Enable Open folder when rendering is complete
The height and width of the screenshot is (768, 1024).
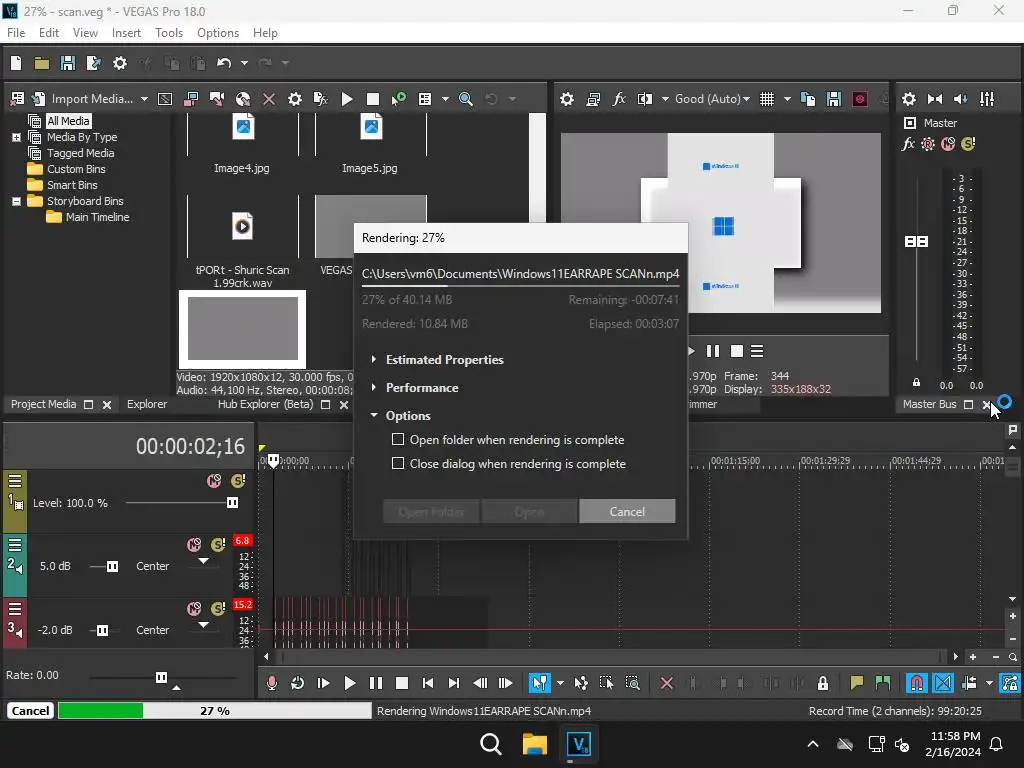click(398, 440)
